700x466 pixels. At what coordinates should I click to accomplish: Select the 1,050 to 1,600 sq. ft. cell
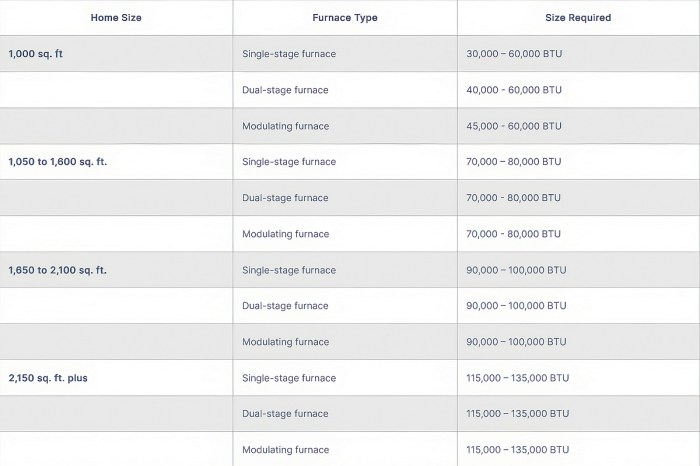(58, 162)
